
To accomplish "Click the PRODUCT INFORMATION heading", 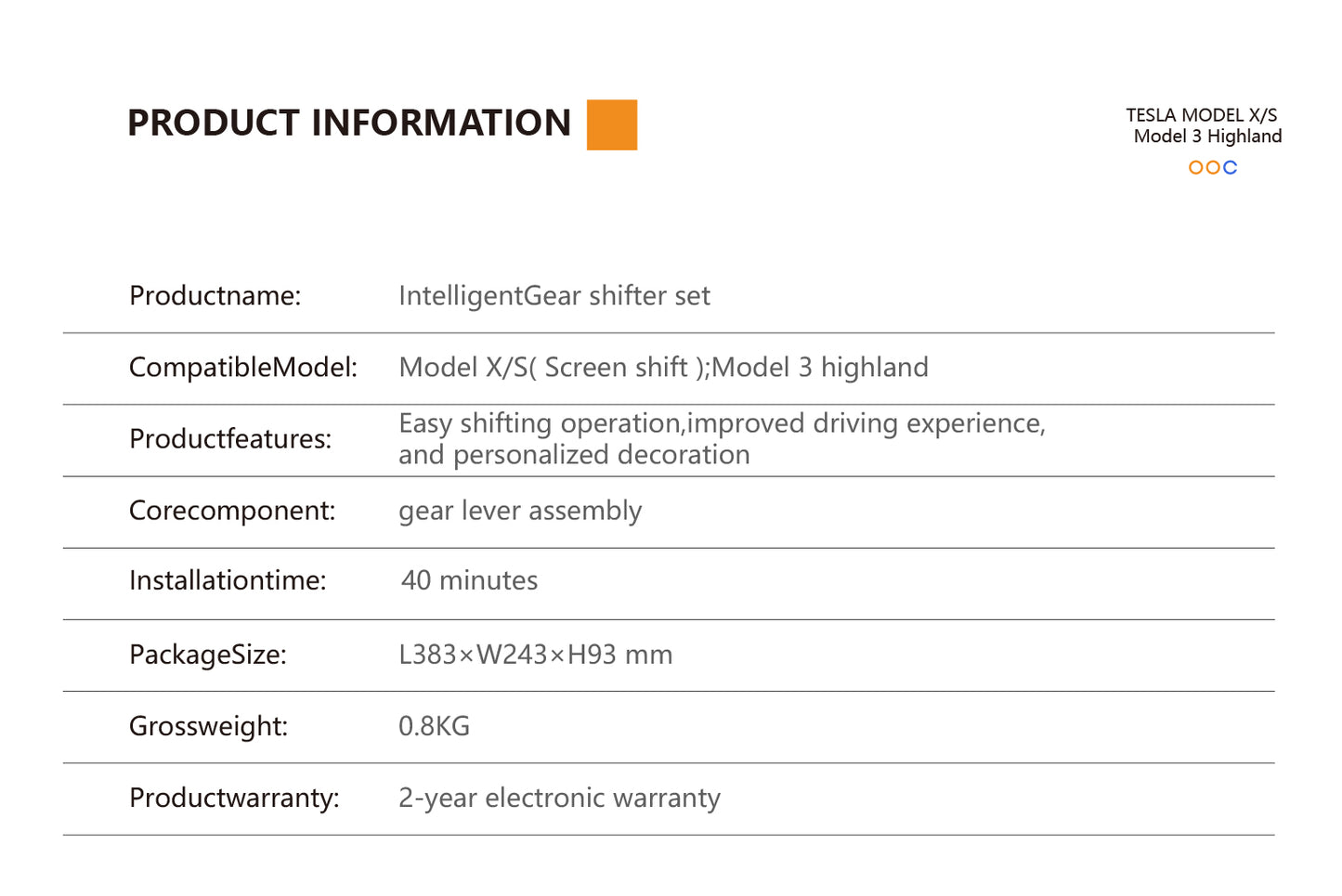I will [349, 123].
